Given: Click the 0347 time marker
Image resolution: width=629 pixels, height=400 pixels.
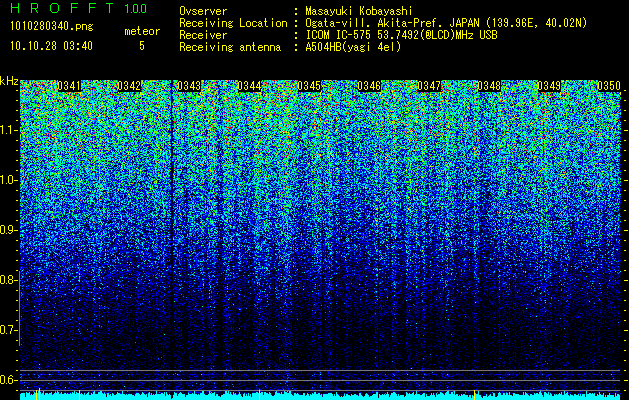Looking at the screenshot, I should (429, 86).
